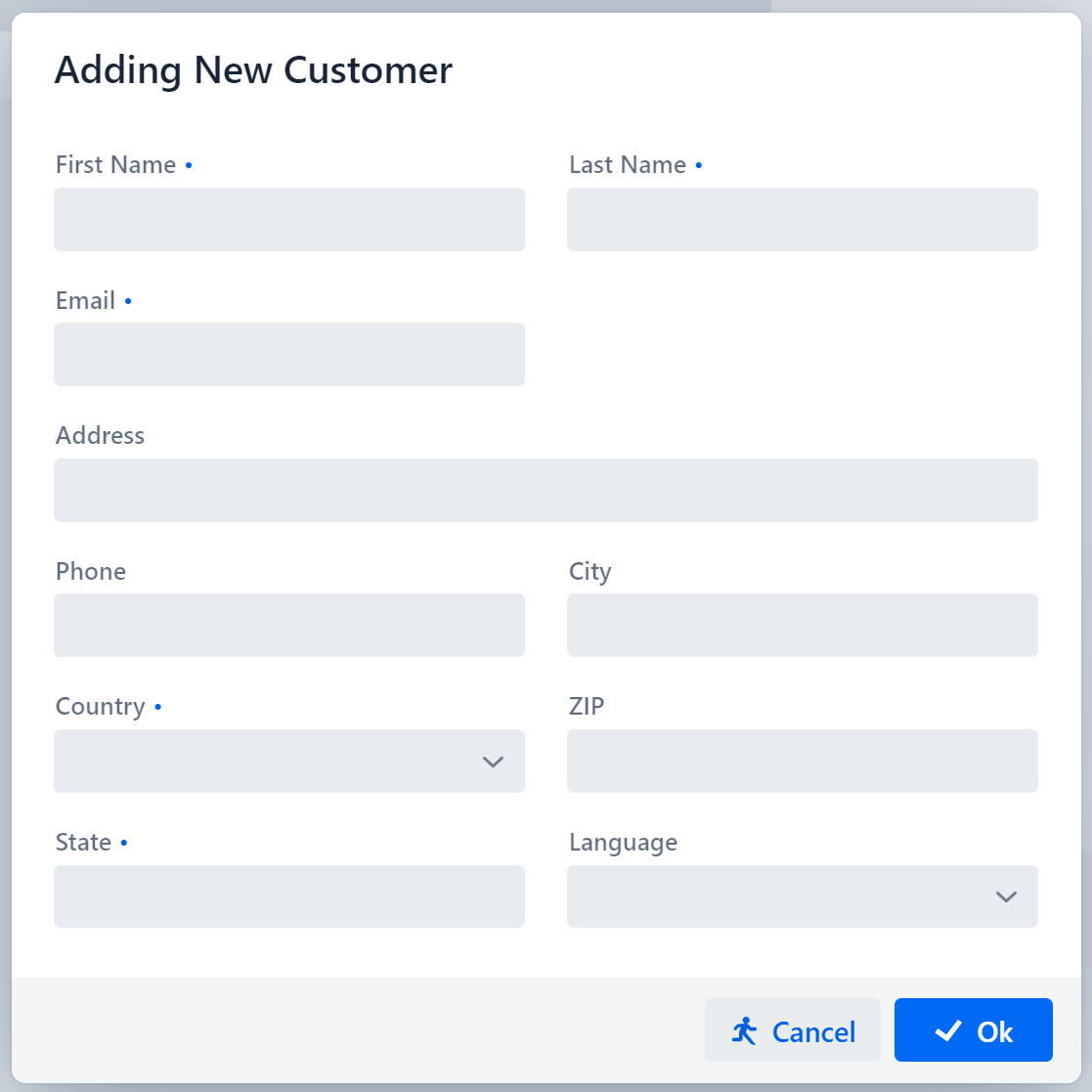This screenshot has height=1092, width=1092.
Task: Click the required indicator dot next to Last Name
Action: 699,166
